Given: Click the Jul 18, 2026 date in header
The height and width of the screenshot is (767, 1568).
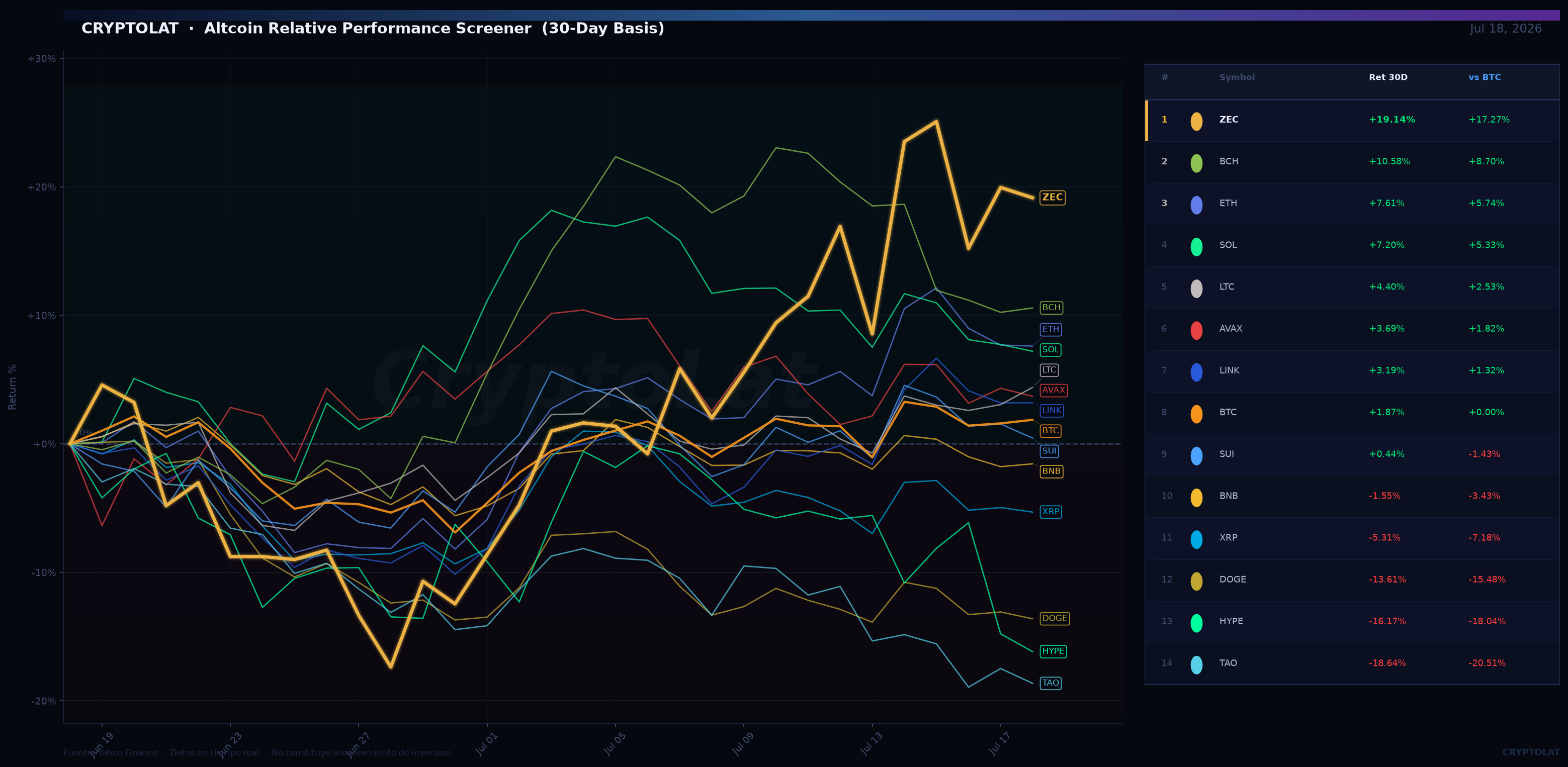Looking at the screenshot, I should coord(1505,29).
